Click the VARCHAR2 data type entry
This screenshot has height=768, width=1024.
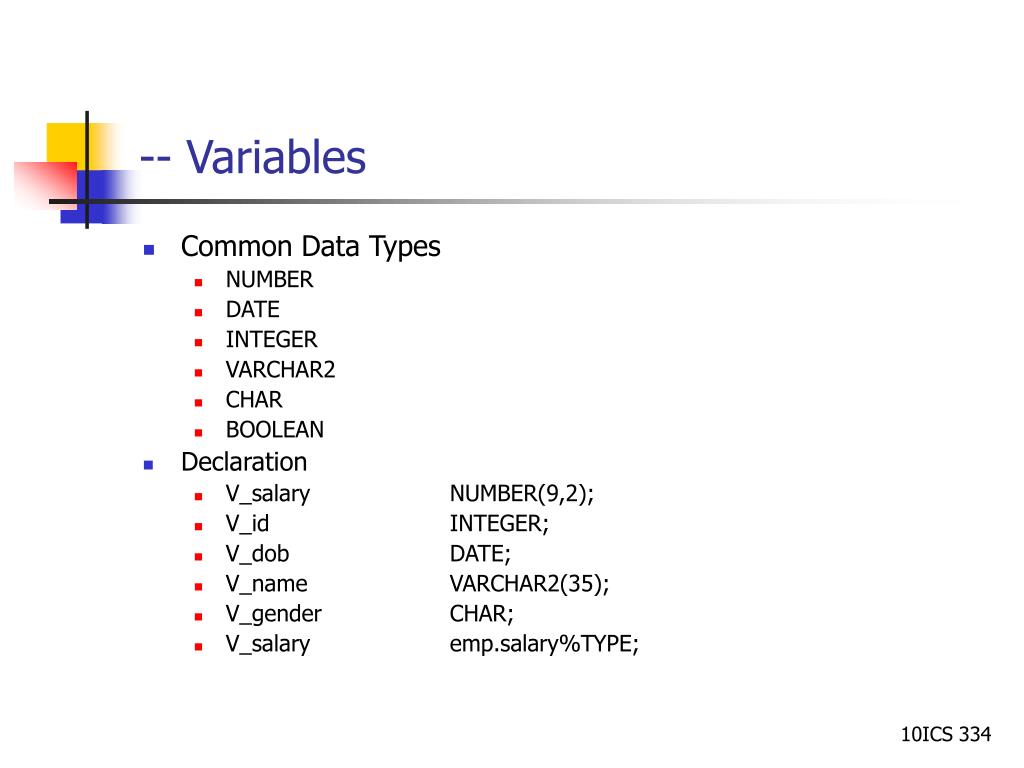tap(281, 370)
